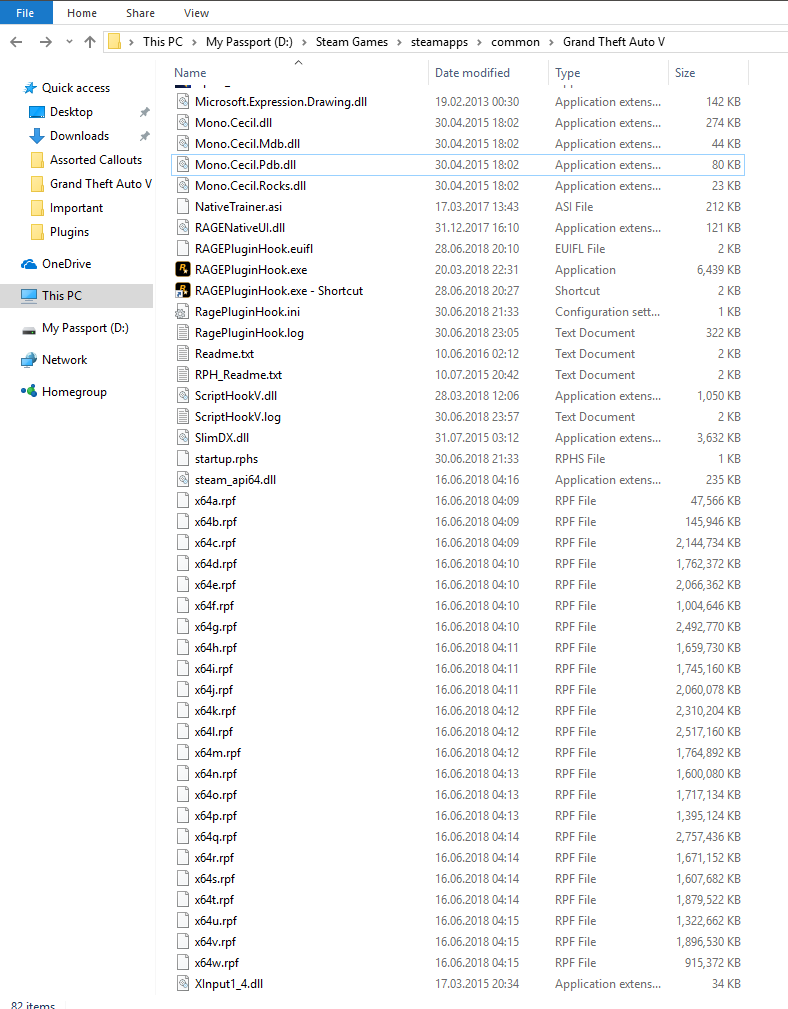This screenshot has width=788, height=1009.
Task: Expand the chevron after Steam Games breadcrumb
Action: click(399, 42)
